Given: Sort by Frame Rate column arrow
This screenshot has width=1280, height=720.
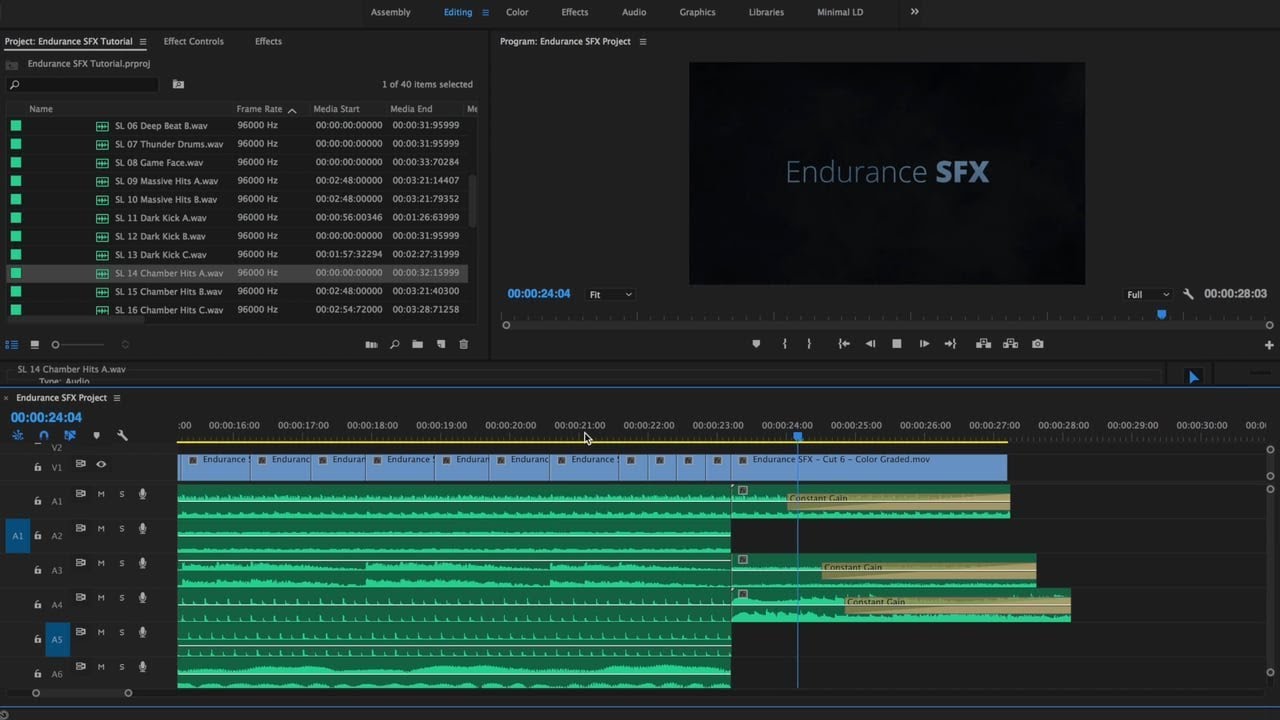Looking at the screenshot, I should click(292, 110).
